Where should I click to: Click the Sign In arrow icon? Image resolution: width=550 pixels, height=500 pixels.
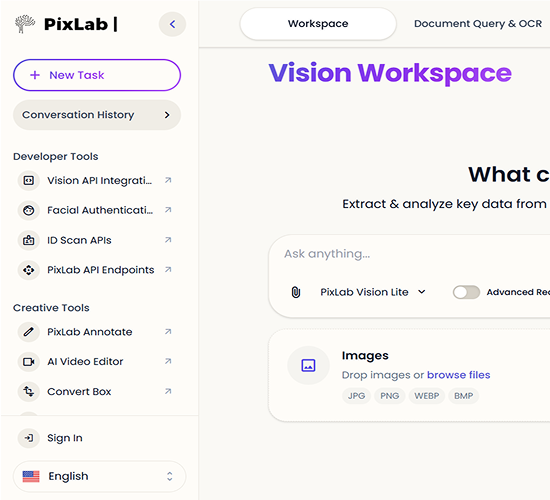pos(28,438)
